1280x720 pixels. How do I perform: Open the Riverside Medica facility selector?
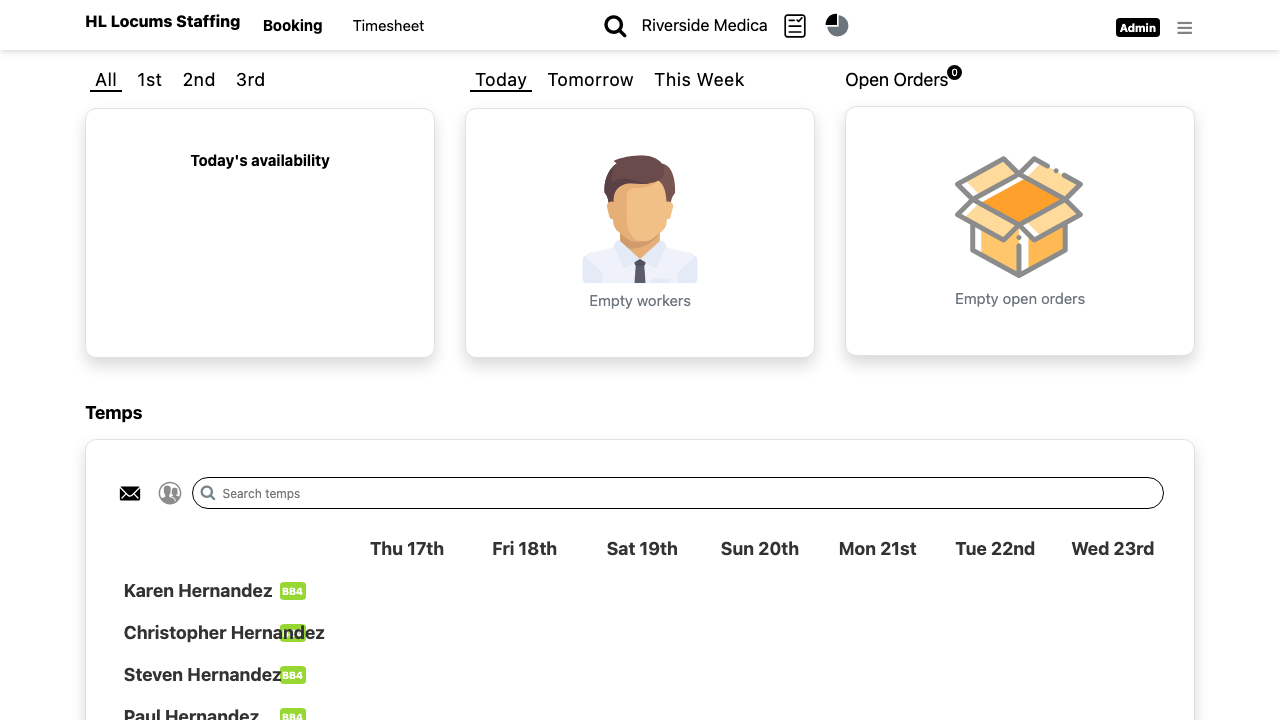point(705,26)
